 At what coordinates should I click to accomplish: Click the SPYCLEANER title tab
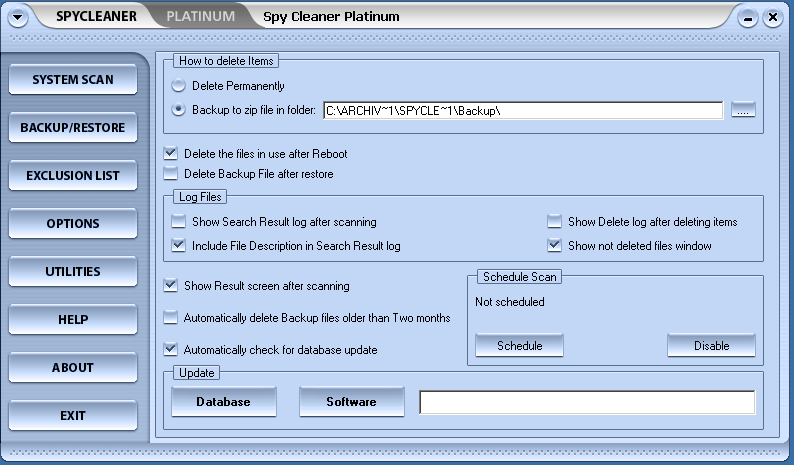[x=96, y=16]
